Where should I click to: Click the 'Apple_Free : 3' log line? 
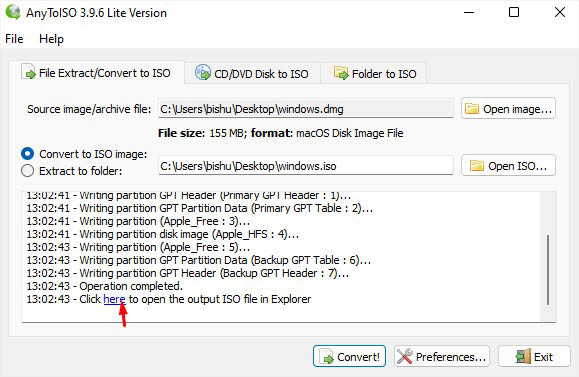click(138, 221)
